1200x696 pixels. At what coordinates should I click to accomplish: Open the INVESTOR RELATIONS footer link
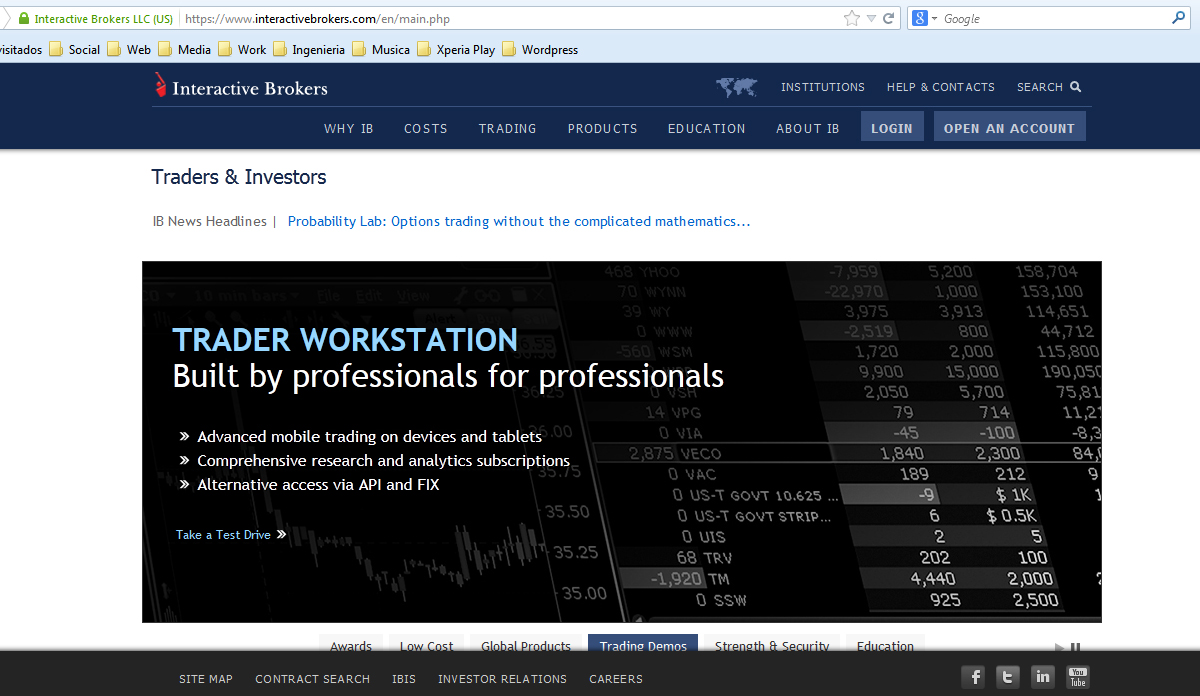[x=502, y=679]
